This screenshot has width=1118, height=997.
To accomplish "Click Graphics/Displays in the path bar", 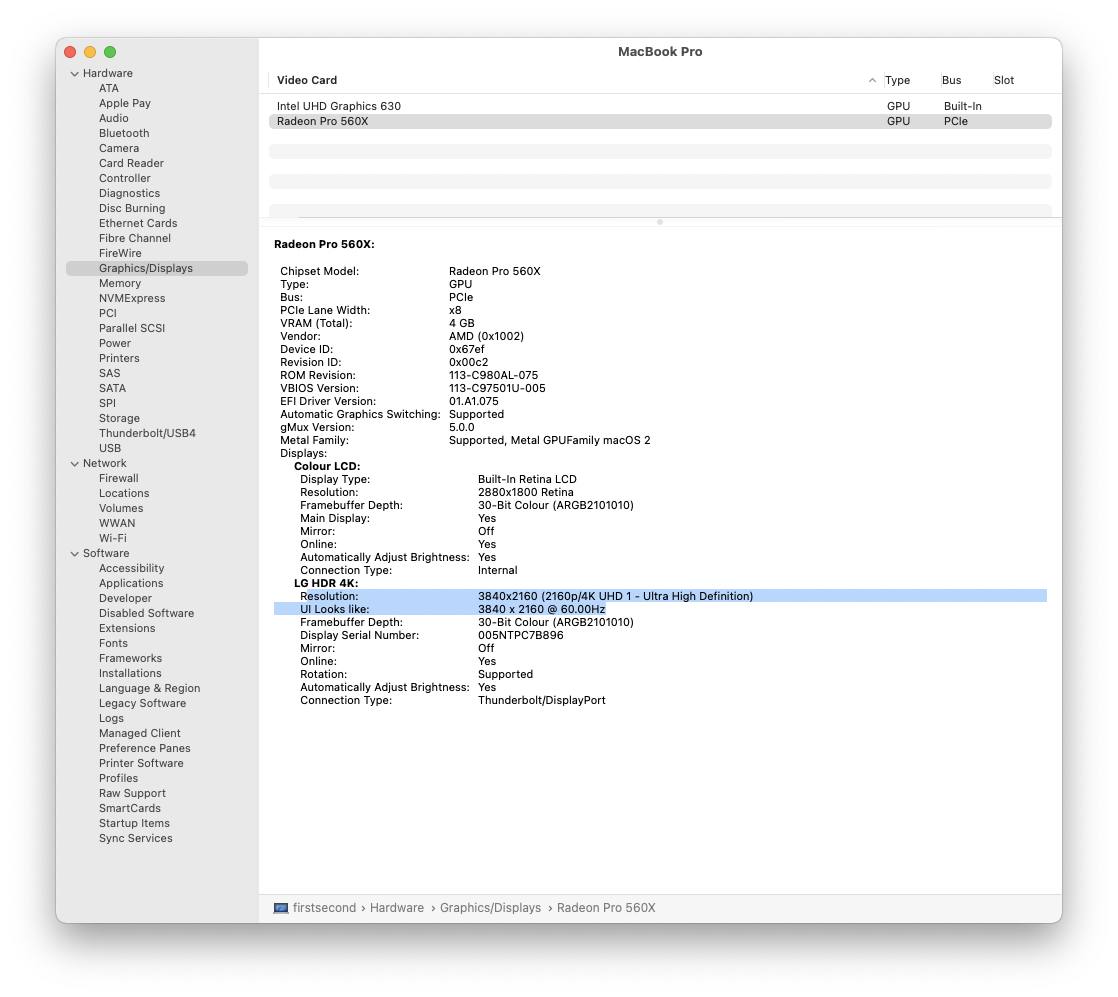I will tap(491, 908).
